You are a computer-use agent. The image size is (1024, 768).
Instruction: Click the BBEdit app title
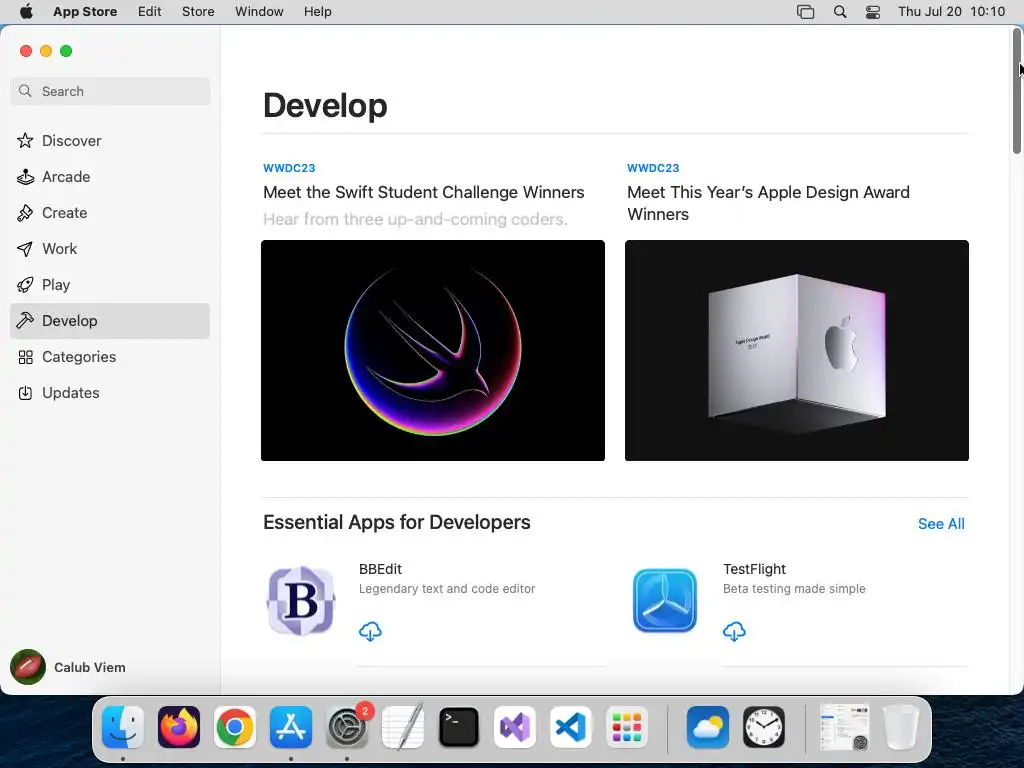pyautogui.click(x=380, y=569)
